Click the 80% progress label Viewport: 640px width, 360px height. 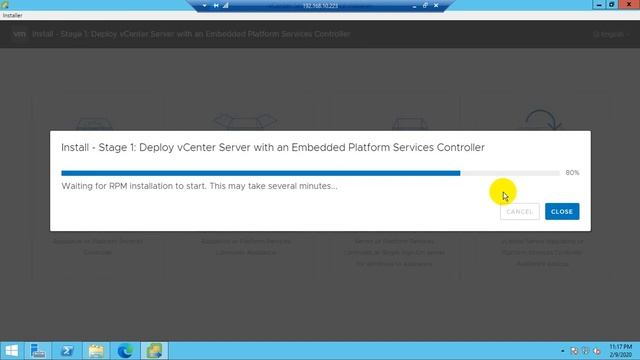572,173
